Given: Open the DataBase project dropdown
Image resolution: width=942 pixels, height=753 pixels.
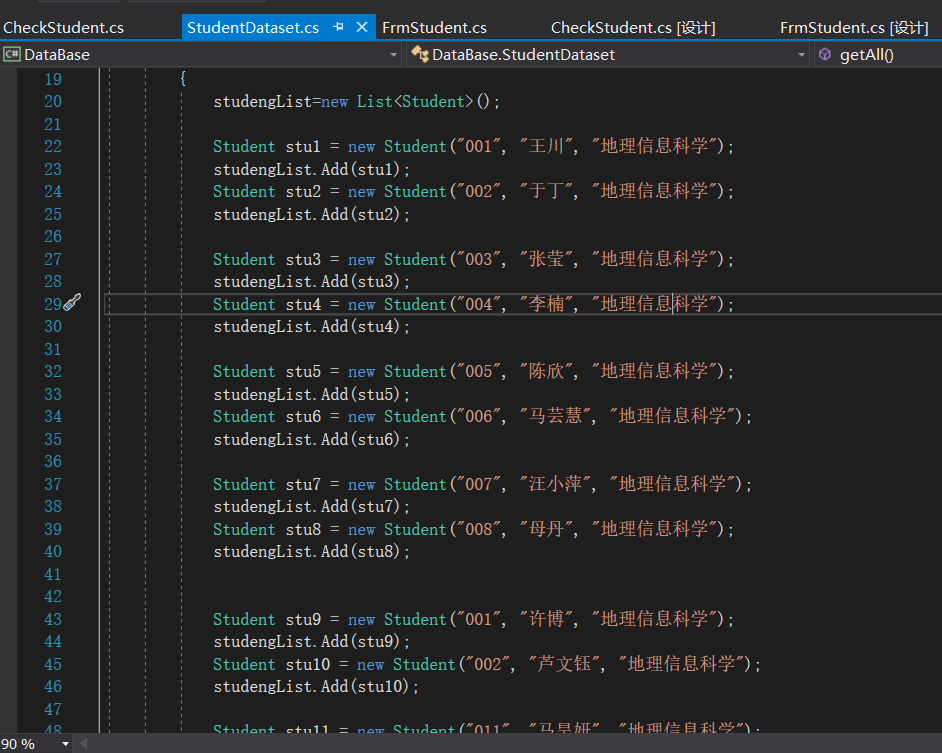Looking at the screenshot, I should point(394,55).
